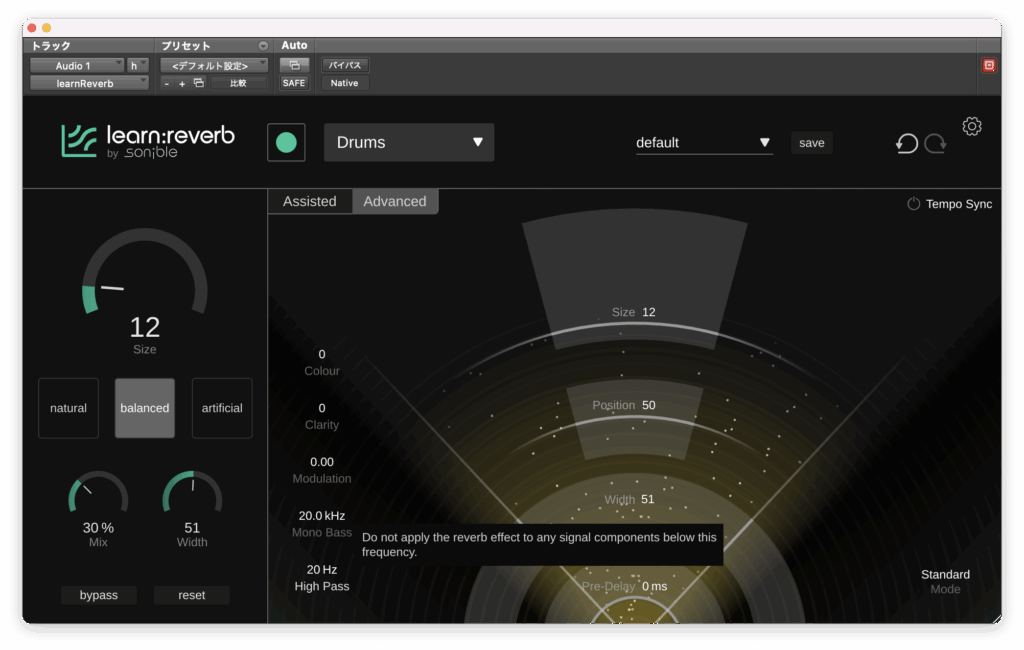This screenshot has height=650, width=1024.
Task: Click the green learn record button
Action: coord(286,142)
